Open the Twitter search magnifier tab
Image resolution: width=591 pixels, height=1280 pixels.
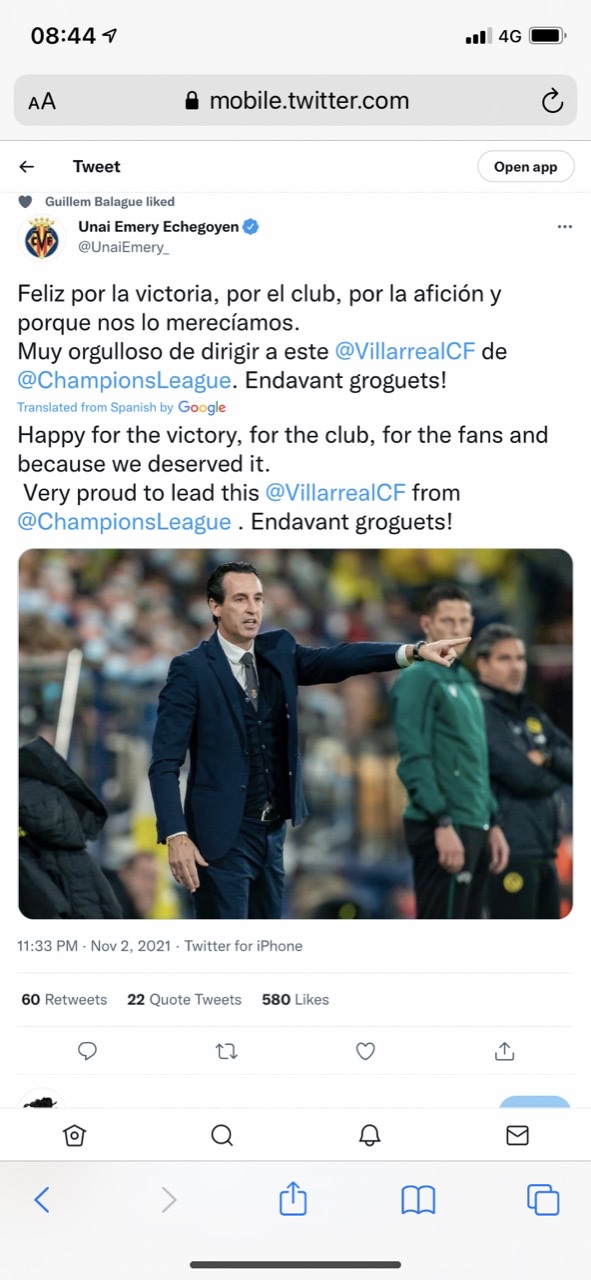point(222,1135)
